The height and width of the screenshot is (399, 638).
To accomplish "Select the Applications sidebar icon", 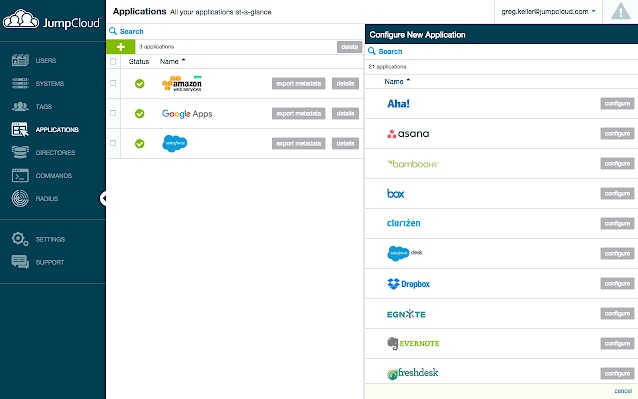I will [x=20, y=129].
